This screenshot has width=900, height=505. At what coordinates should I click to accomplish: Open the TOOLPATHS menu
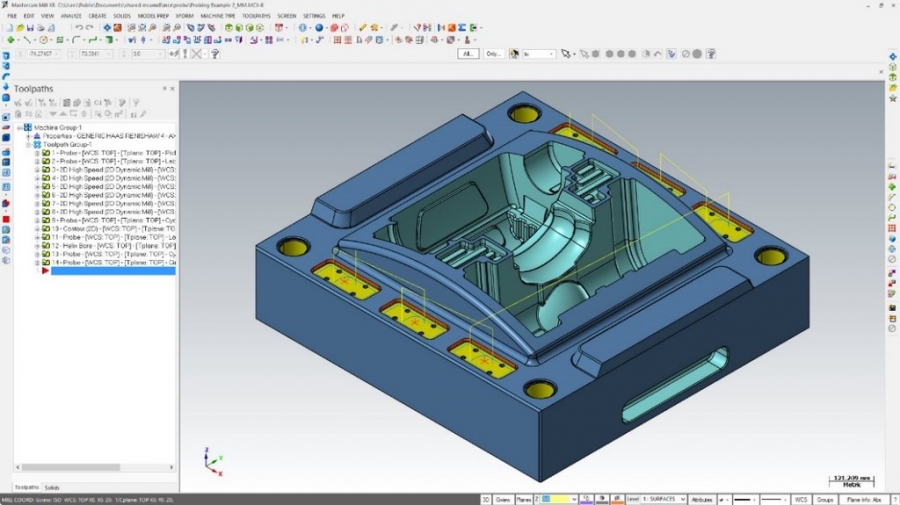click(x=256, y=16)
